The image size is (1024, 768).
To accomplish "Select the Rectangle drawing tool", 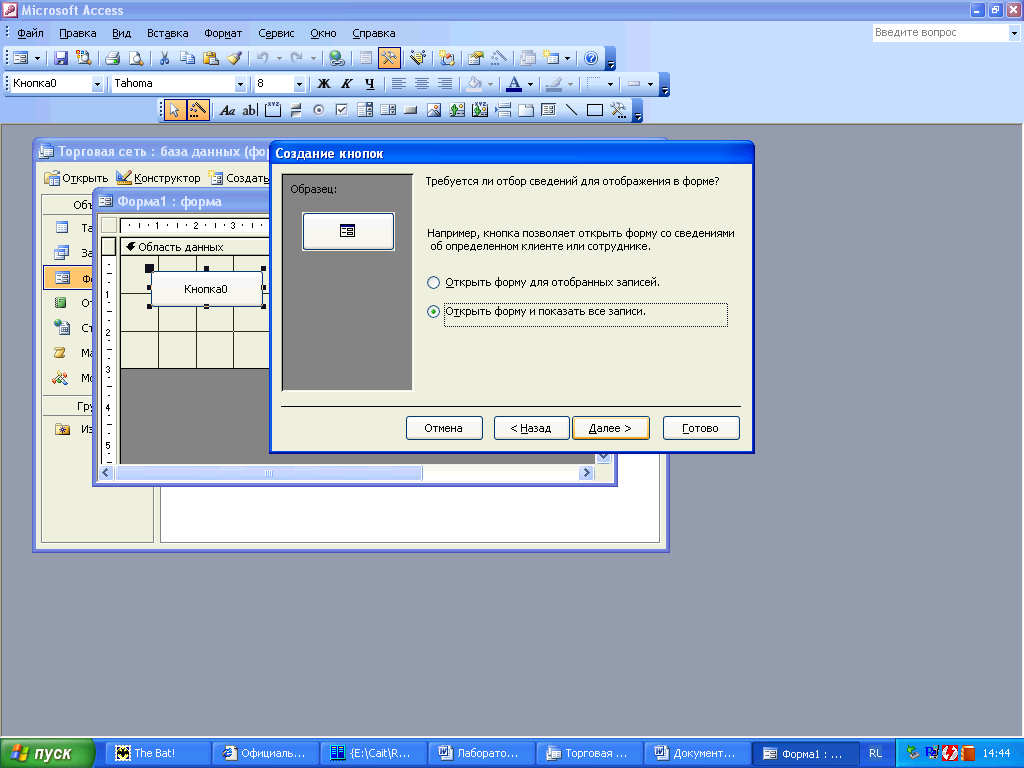I will [x=595, y=110].
